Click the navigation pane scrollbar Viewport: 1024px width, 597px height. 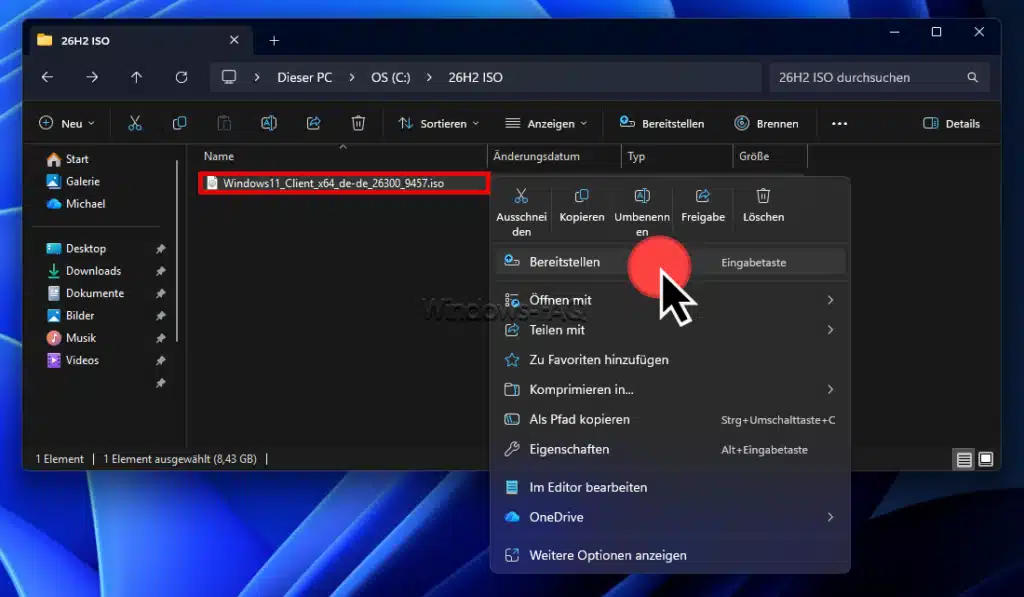click(177, 251)
